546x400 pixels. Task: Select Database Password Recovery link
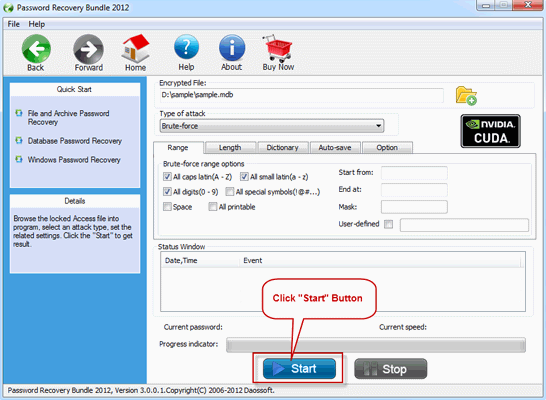75,141
